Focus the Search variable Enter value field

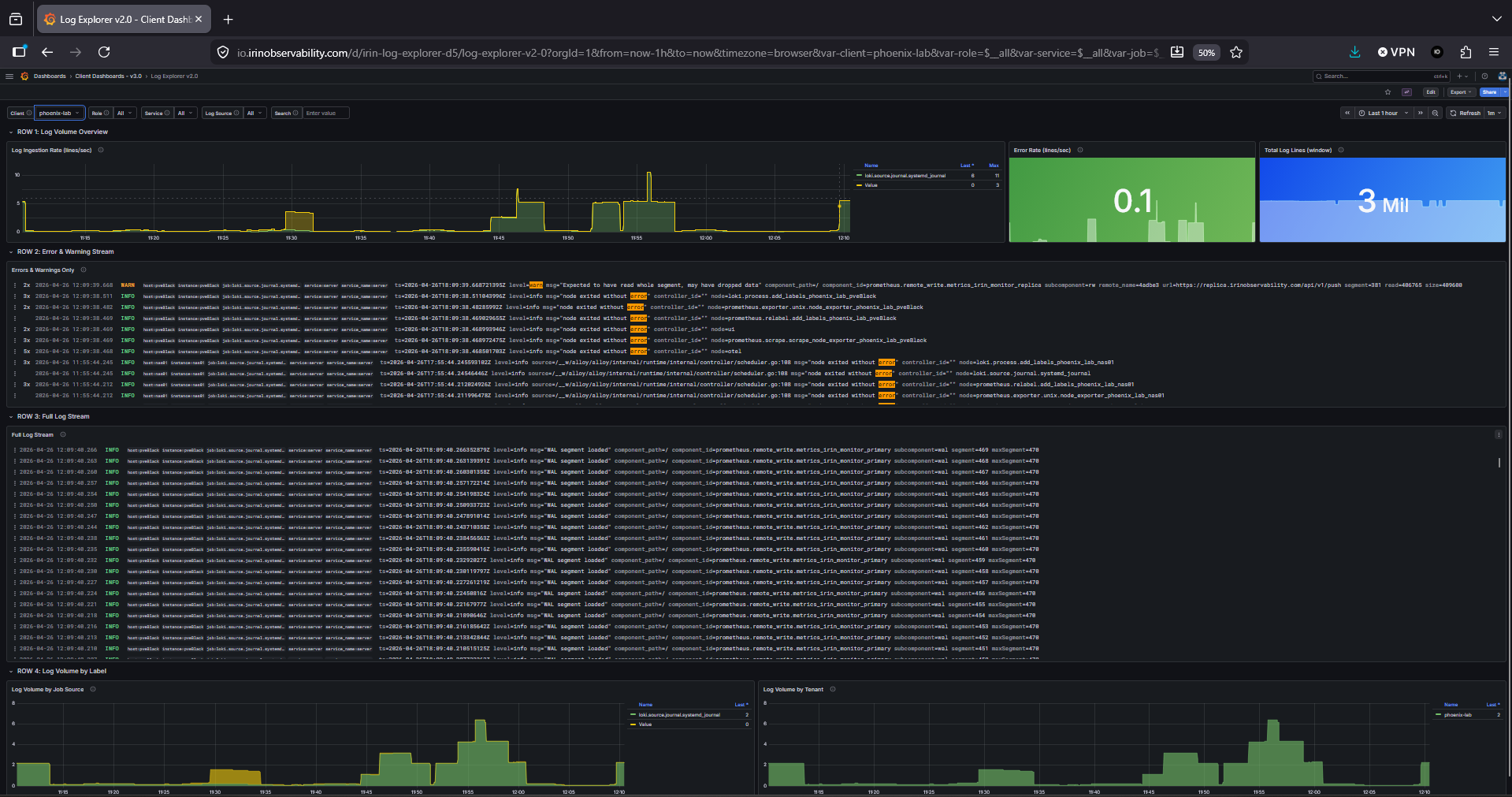click(325, 113)
